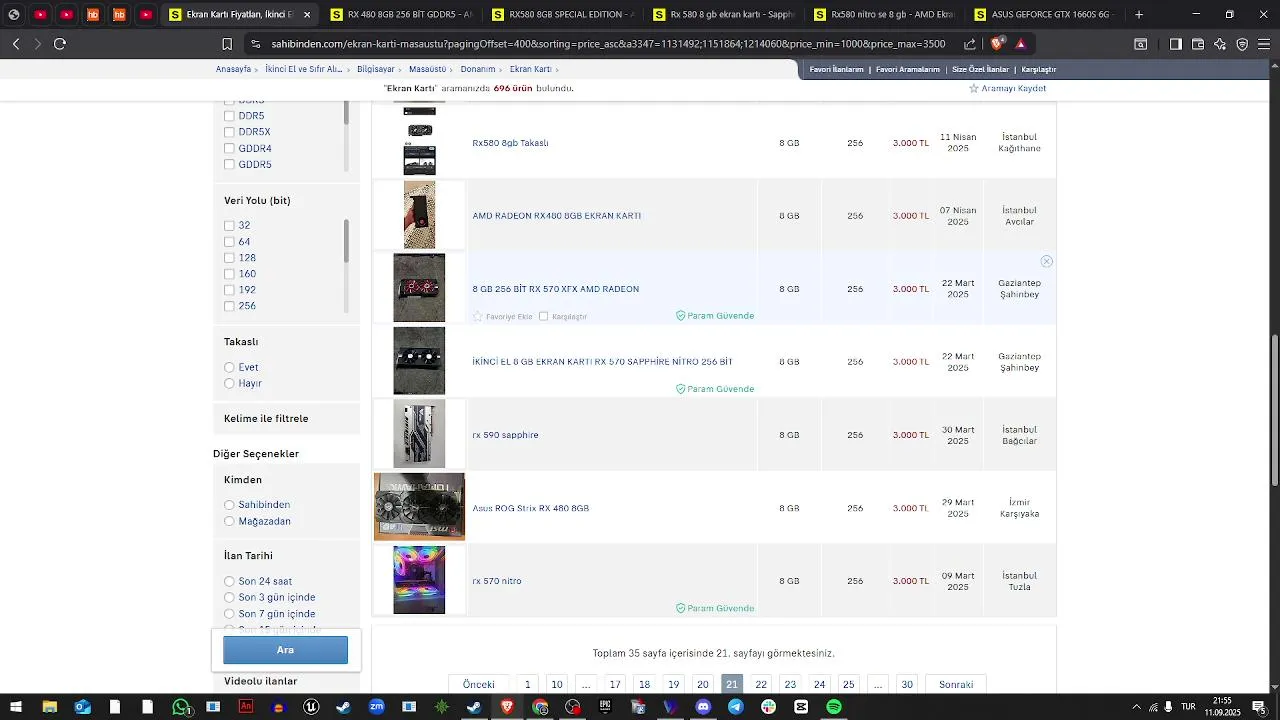This screenshot has height=720, width=1280.
Task: Select Evet under Takaslı
Action: point(229,367)
